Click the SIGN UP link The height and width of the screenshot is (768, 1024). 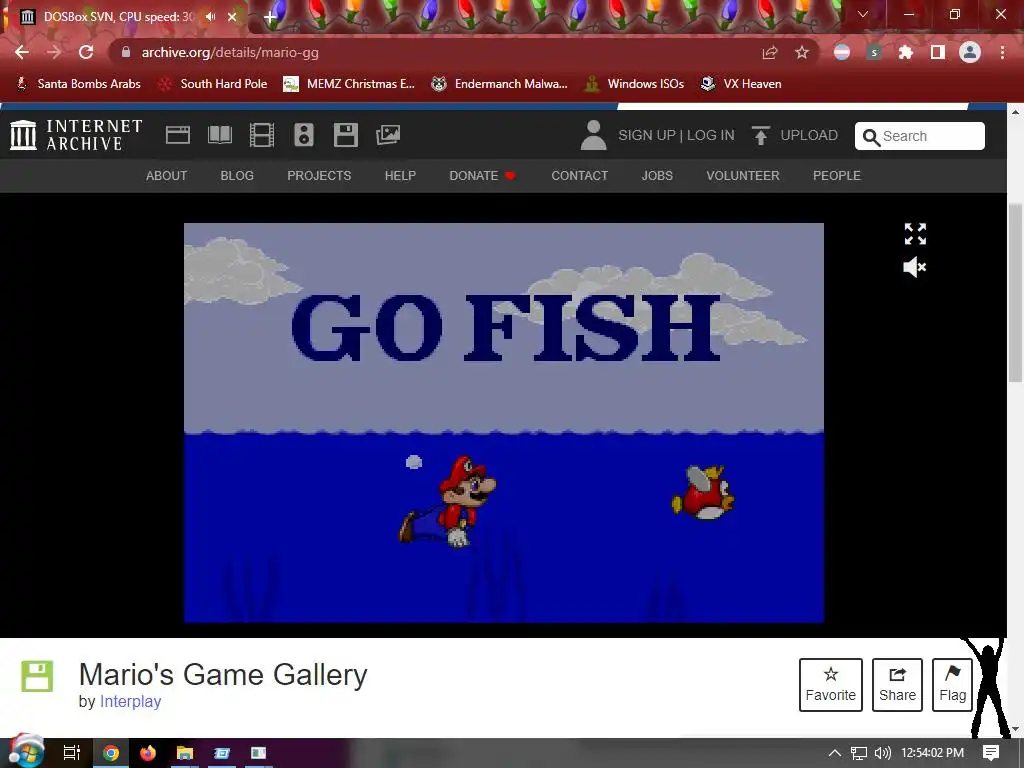coord(647,135)
